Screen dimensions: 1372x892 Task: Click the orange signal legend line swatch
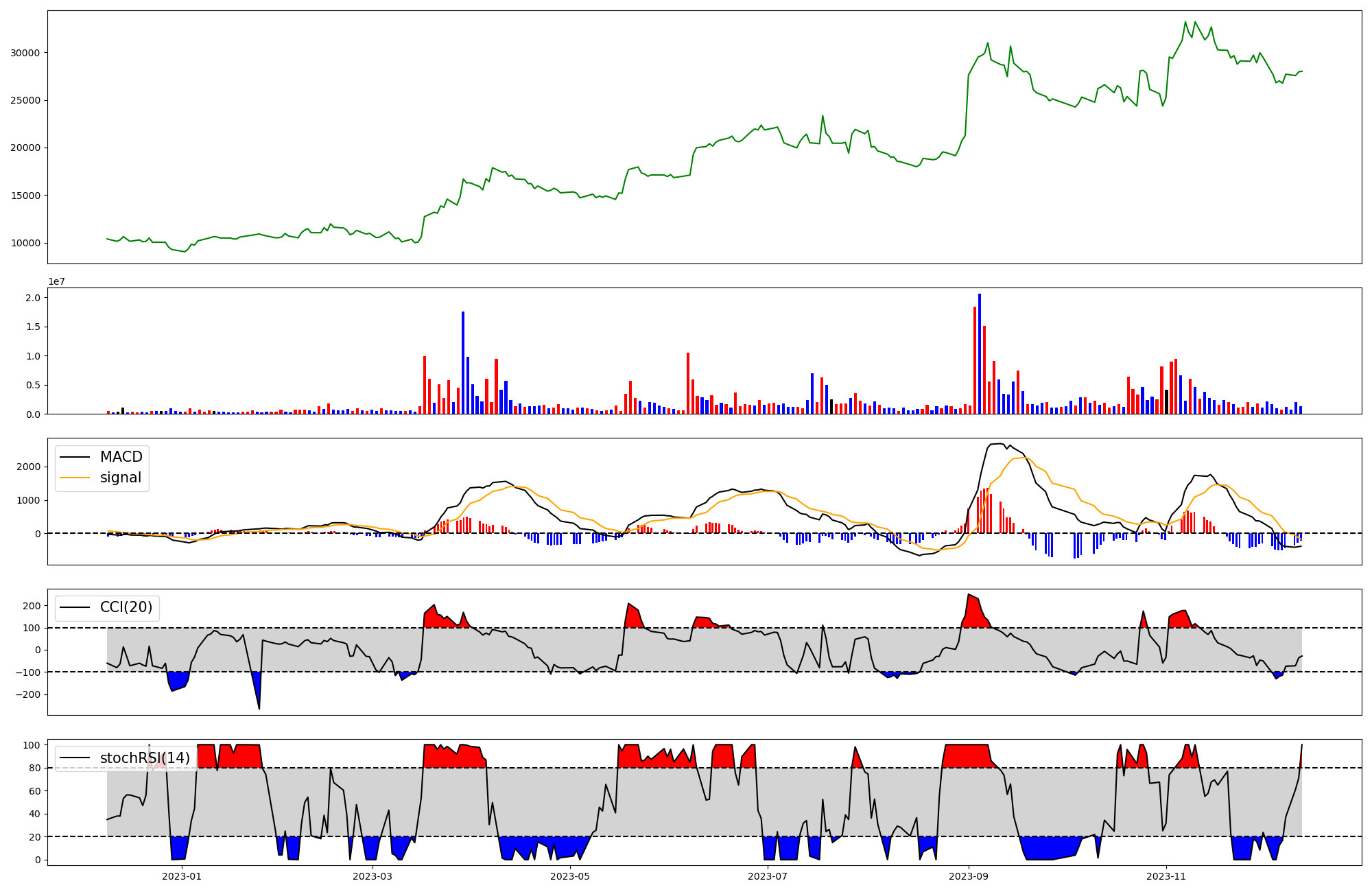[x=75, y=478]
